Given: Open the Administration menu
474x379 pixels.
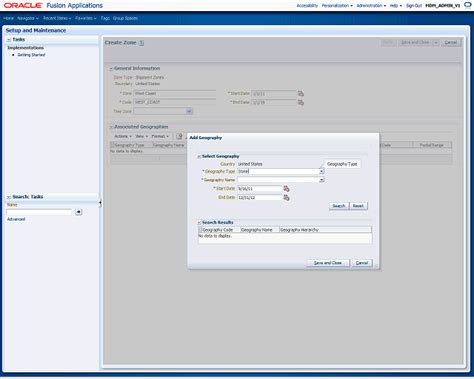Looking at the screenshot, I should pos(371,6).
